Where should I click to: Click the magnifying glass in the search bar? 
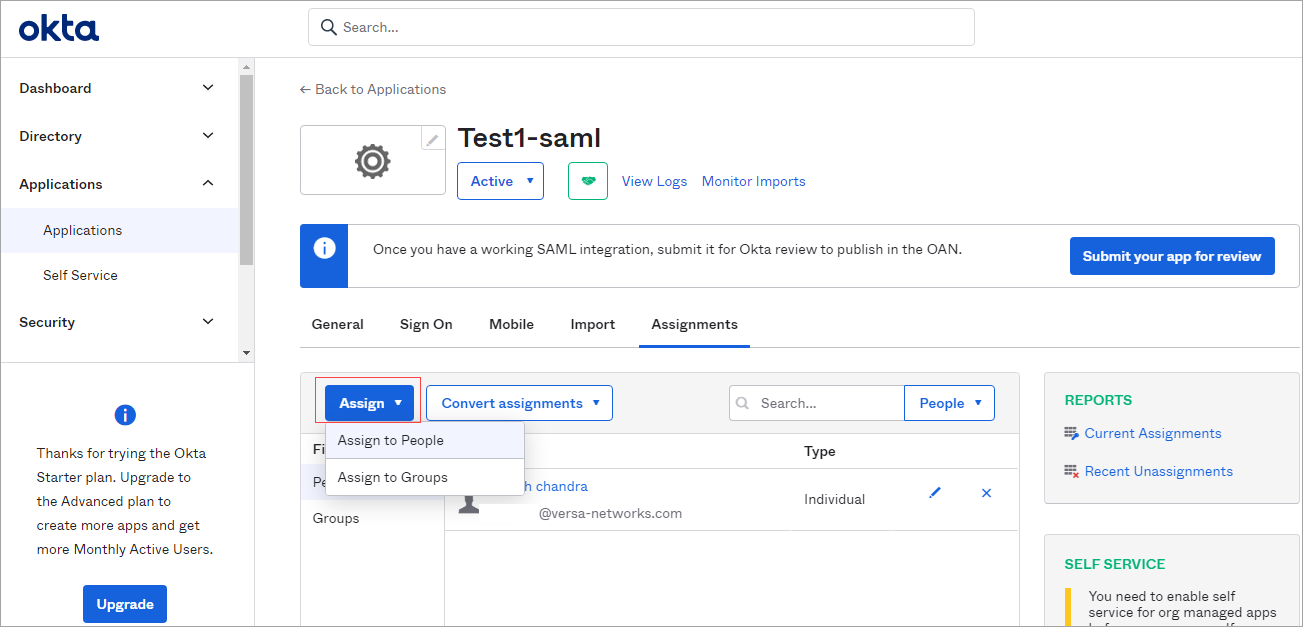pos(329,27)
